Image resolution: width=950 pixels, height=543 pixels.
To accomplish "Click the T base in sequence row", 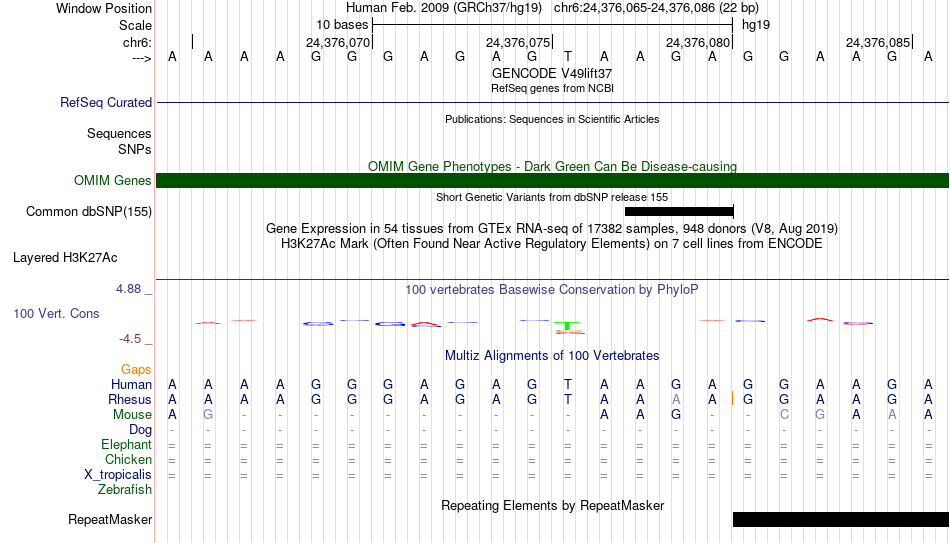I will (x=568, y=57).
